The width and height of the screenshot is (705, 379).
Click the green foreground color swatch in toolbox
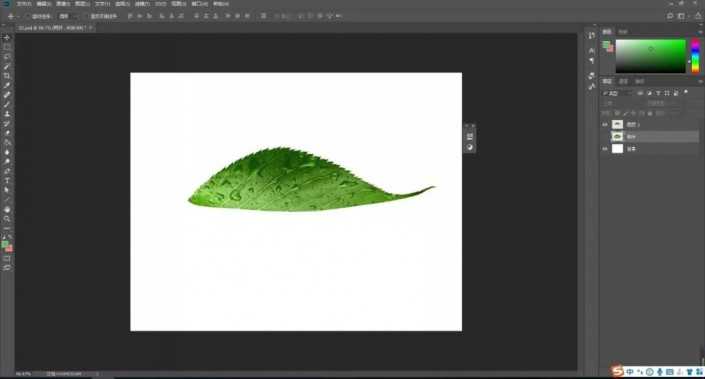click(x=5, y=245)
